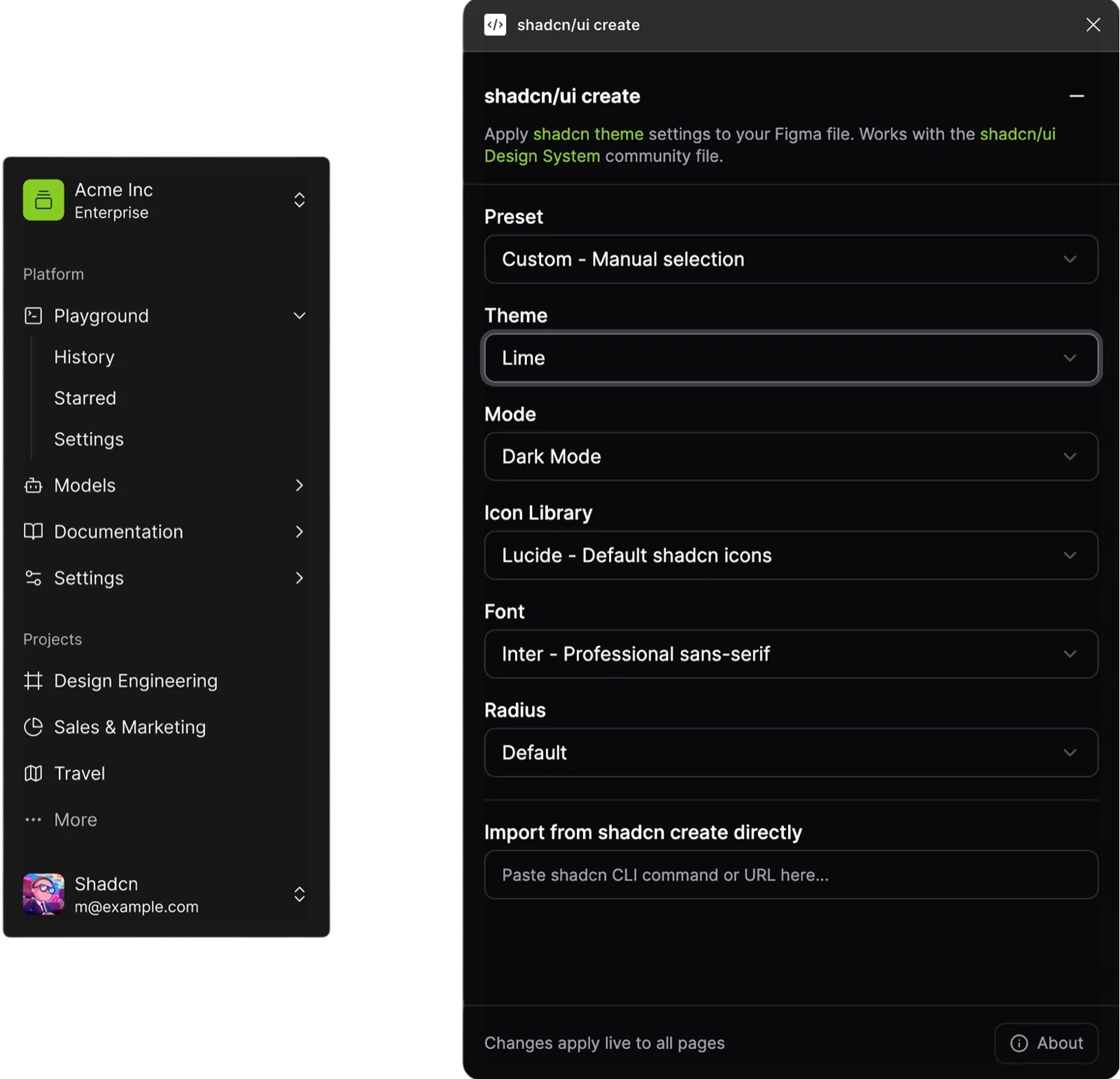Open the Playground menu item
This screenshot has height=1079, width=1120.
(x=166, y=316)
